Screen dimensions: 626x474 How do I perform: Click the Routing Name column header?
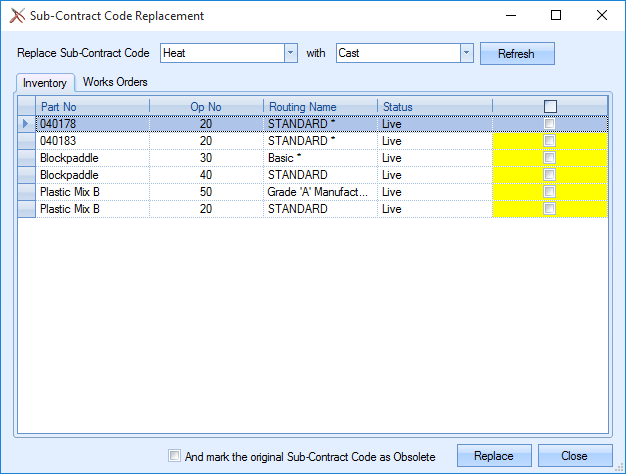320,107
